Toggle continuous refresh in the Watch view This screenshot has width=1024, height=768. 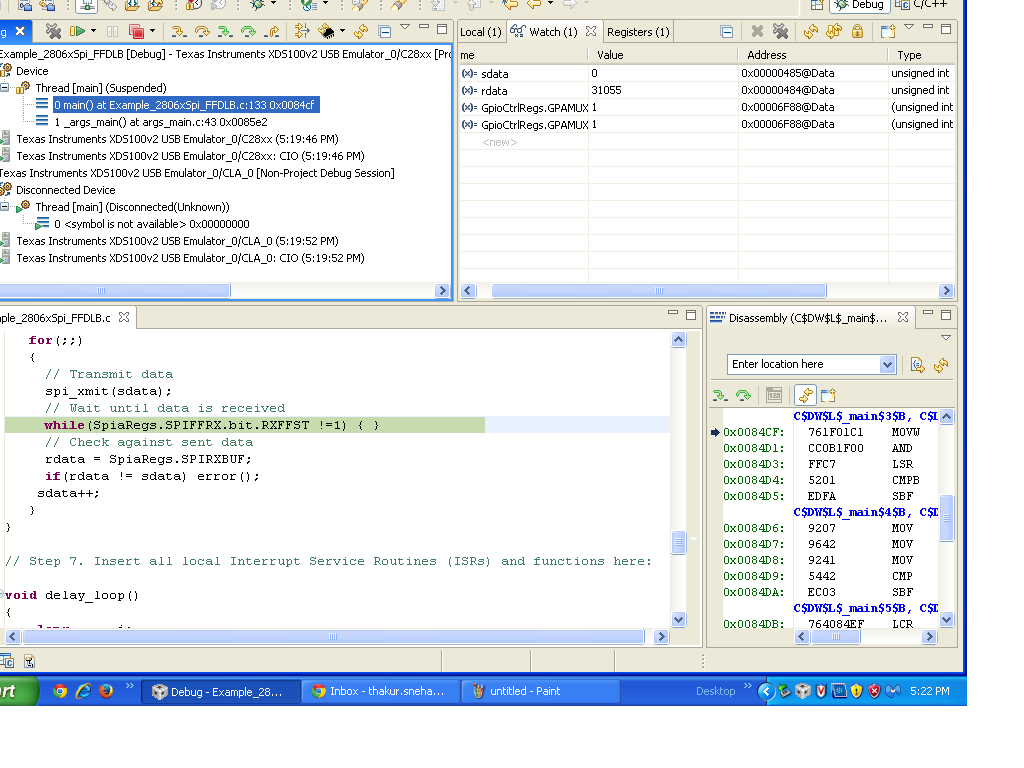click(833, 32)
